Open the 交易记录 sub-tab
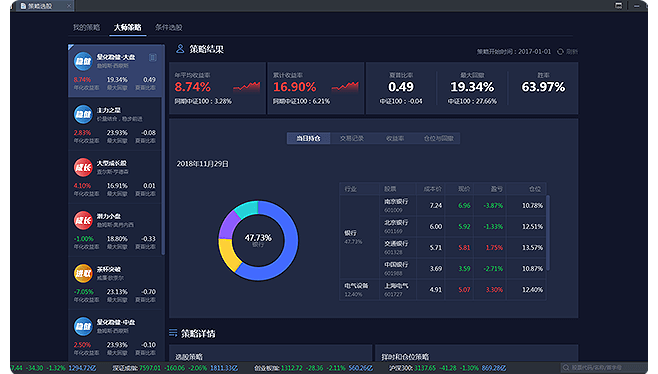This screenshot has width=658, height=374. tap(352, 138)
